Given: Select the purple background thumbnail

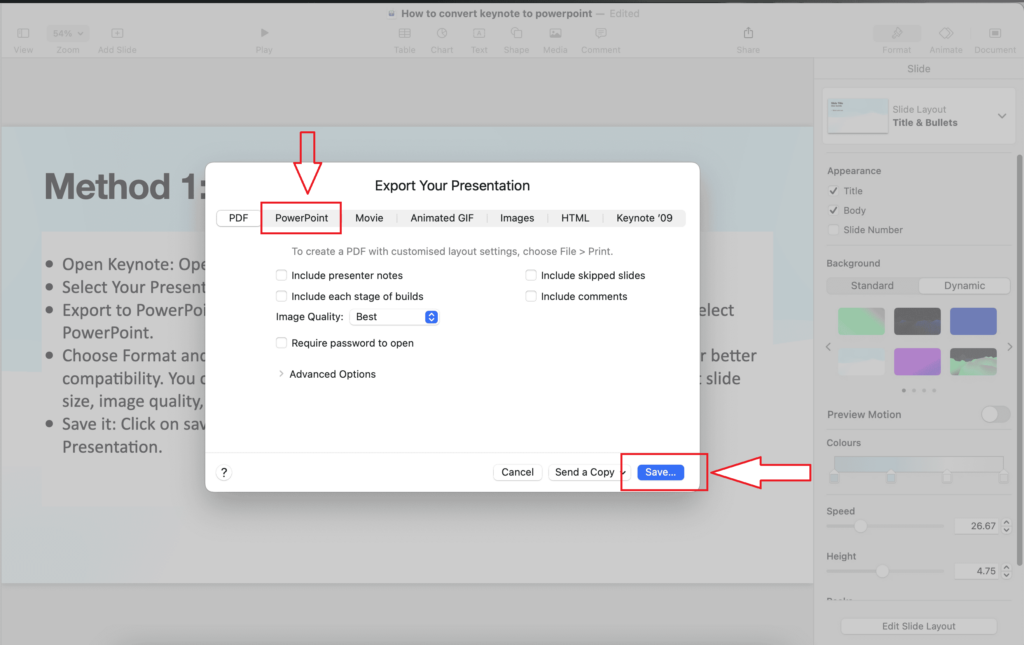Looking at the screenshot, I should pos(917,361).
